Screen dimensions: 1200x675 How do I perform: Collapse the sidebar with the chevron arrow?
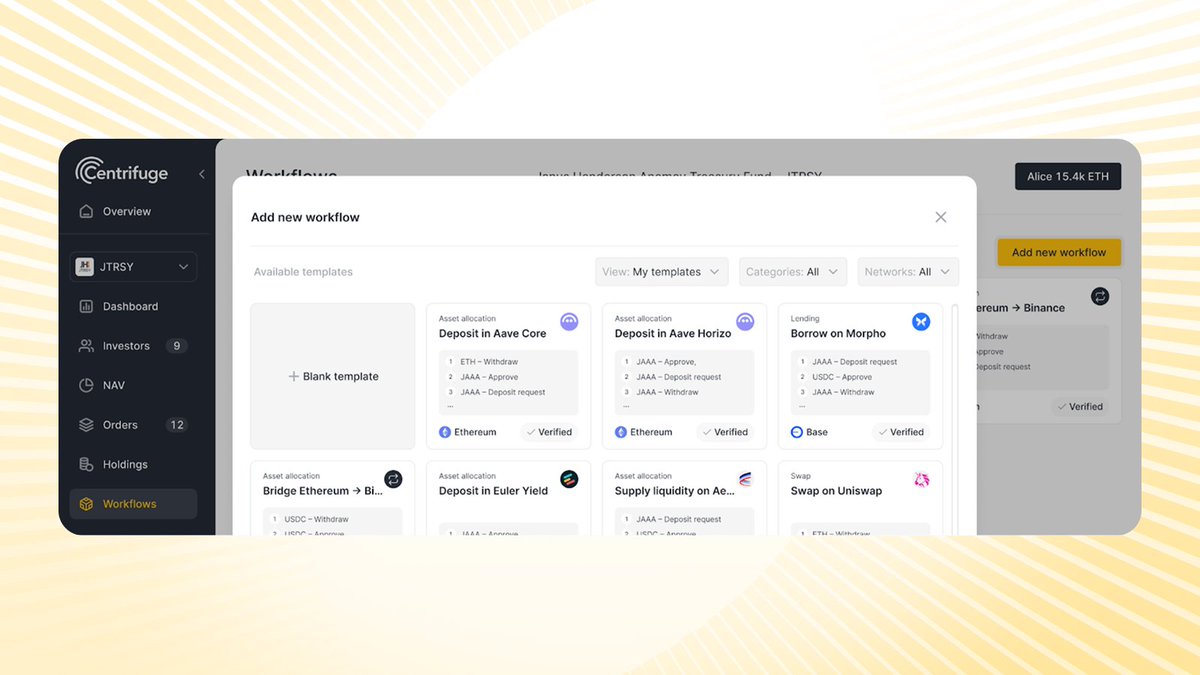(x=201, y=174)
